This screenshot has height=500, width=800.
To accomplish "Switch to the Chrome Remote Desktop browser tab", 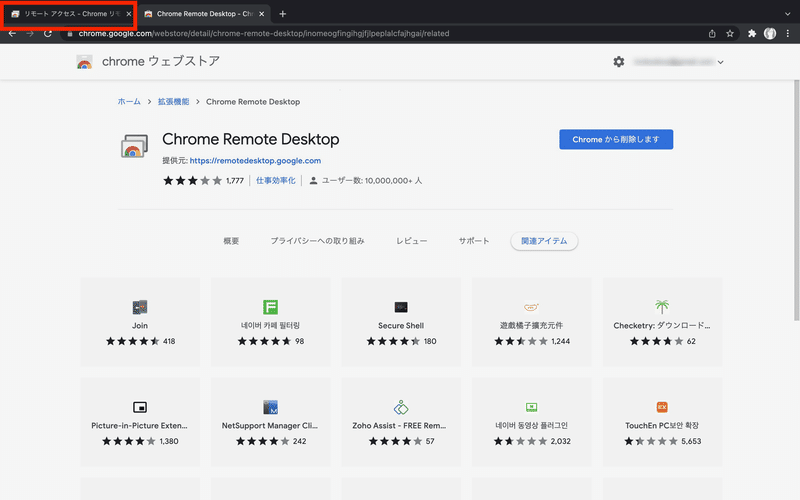I will pos(204,14).
